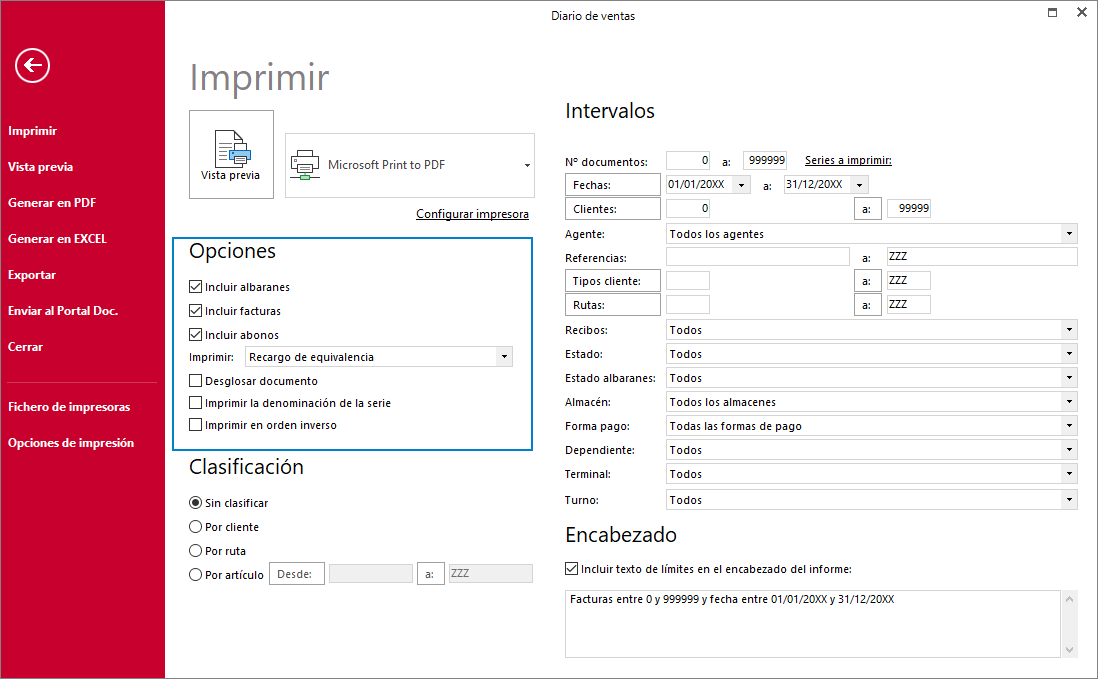Viewport: 1098px width, 679px height.
Task: Open Fichero de impresoras
Action: coord(69,407)
